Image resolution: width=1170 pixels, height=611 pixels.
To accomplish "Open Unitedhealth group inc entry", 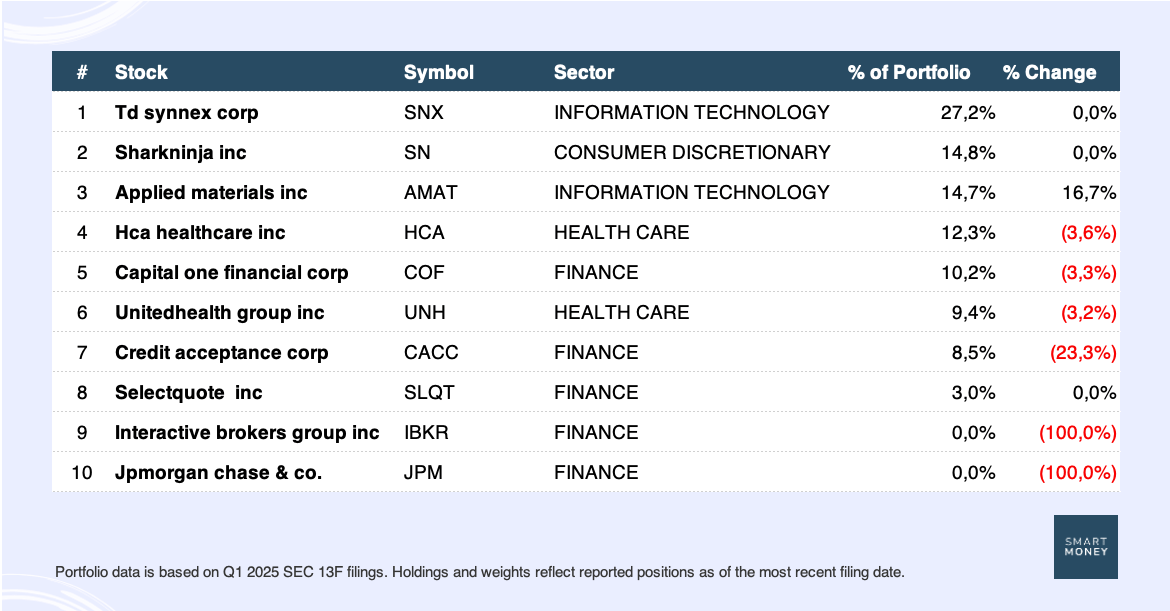I will pos(586,312).
